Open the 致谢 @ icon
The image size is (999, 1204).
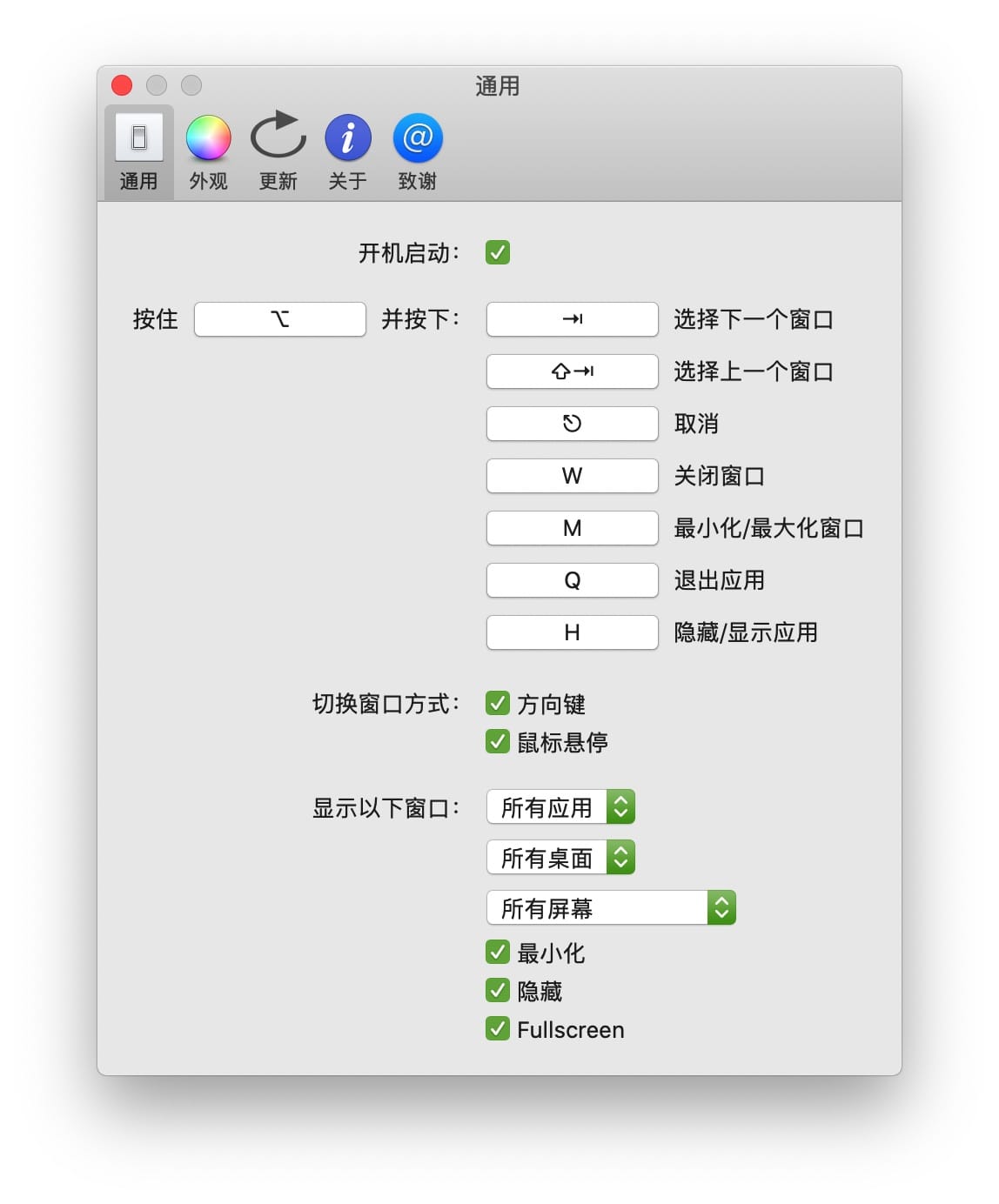coord(418,139)
